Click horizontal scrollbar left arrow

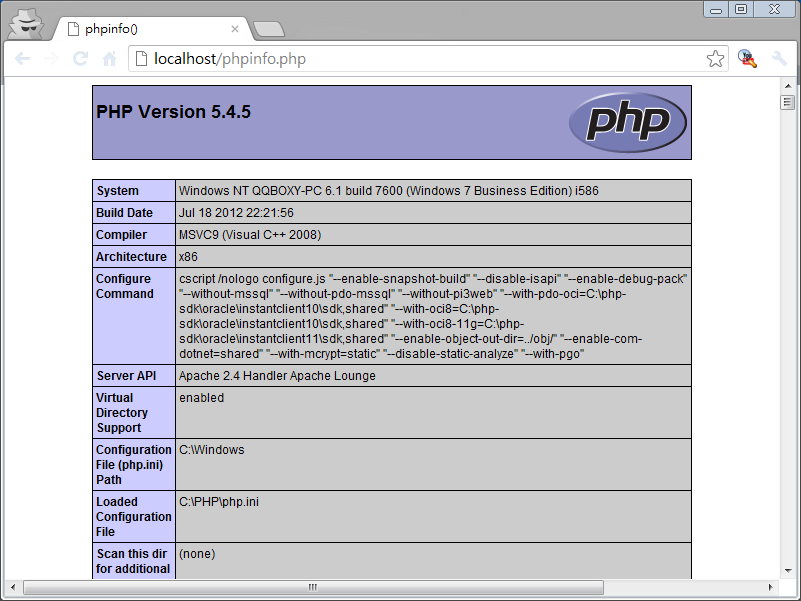tap(13, 587)
